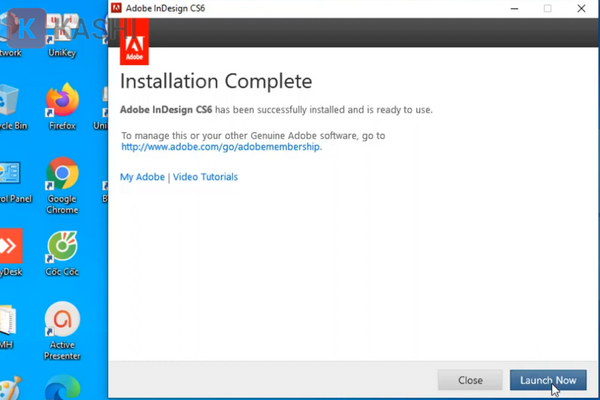Open the Cốc Cốc browser shortcut
Screen dimensions: 600x400
[62, 246]
